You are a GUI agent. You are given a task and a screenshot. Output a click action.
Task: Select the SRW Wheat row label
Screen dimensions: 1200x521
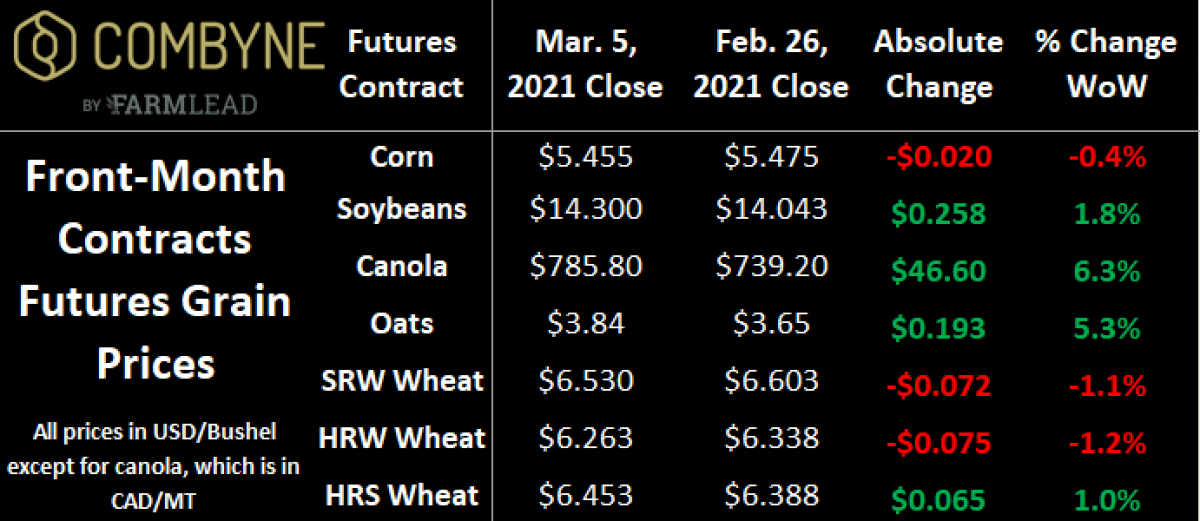[401, 380]
